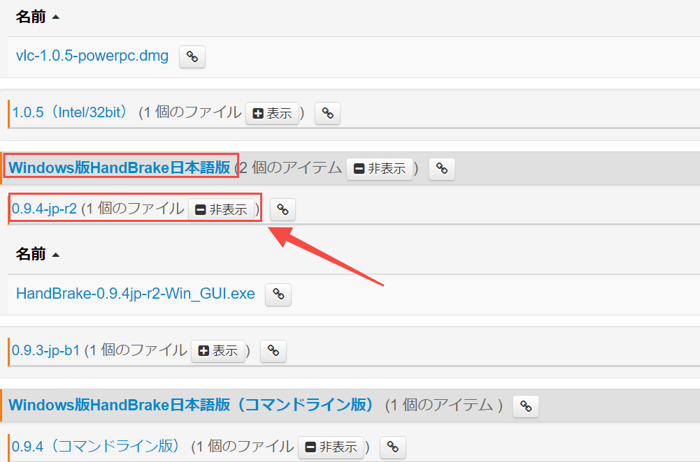The width and height of the screenshot is (700, 462).
Task: Sort by 名前 in the vlc file table
Action: pos(37,17)
